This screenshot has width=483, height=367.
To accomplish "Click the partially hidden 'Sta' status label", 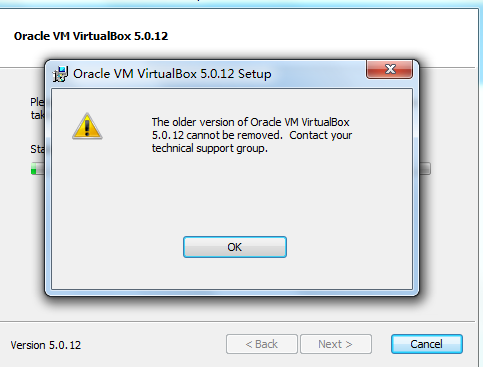I will coord(37,149).
